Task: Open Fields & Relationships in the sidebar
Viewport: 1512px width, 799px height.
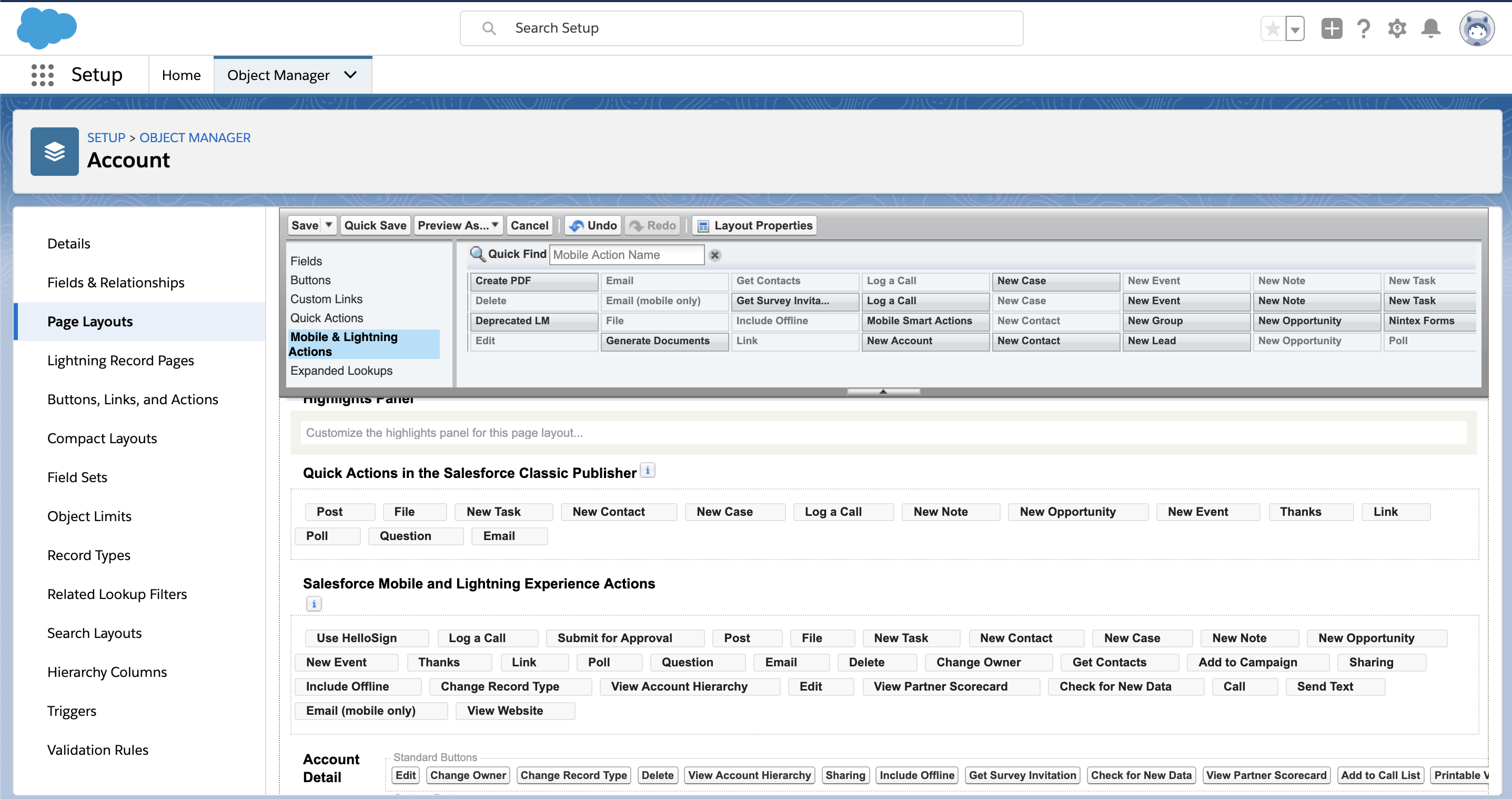Action: (116, 282)
